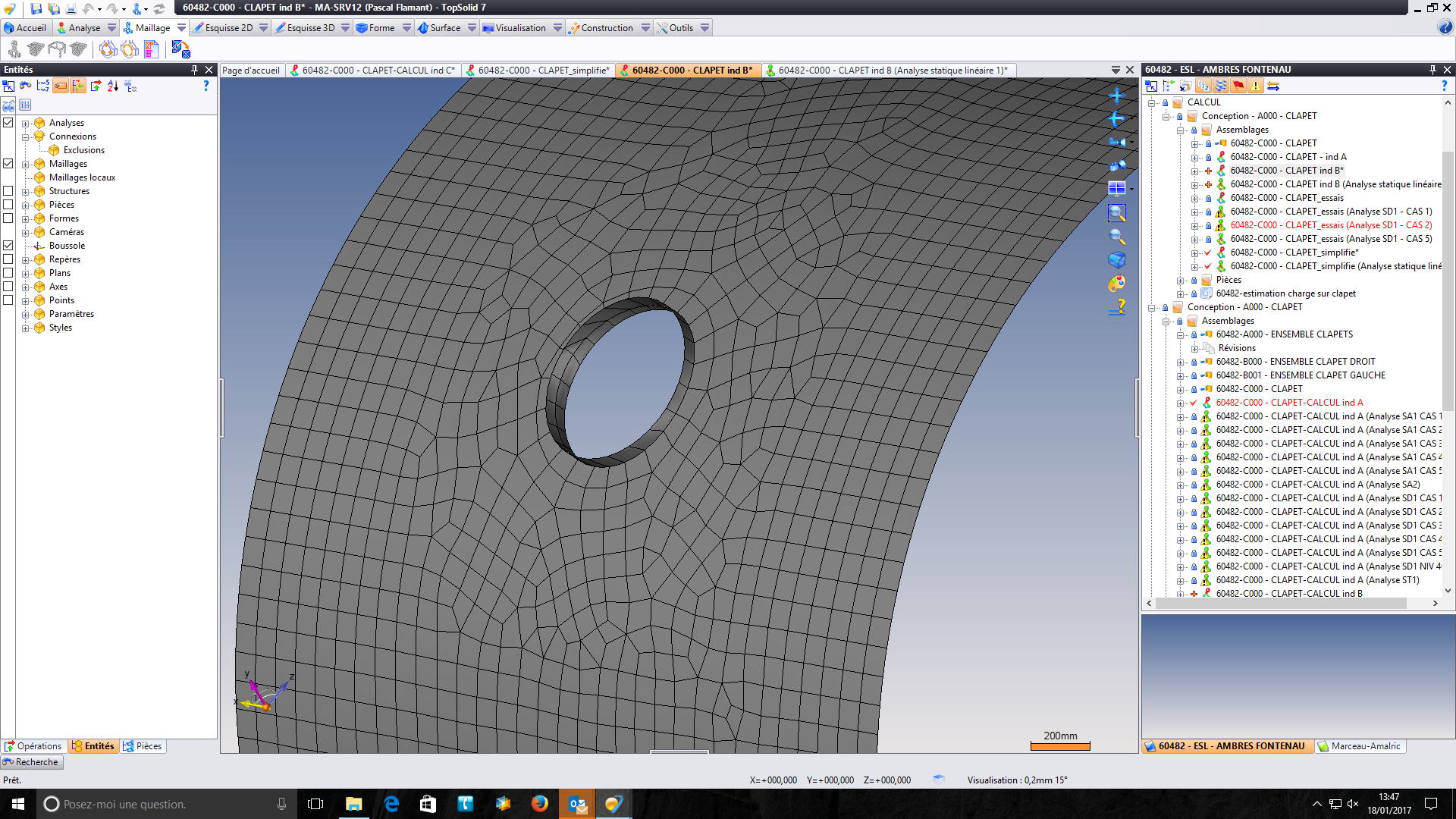
Task: Open the zoom window magnifier in viewport
Action: [x=1116, y=213]
